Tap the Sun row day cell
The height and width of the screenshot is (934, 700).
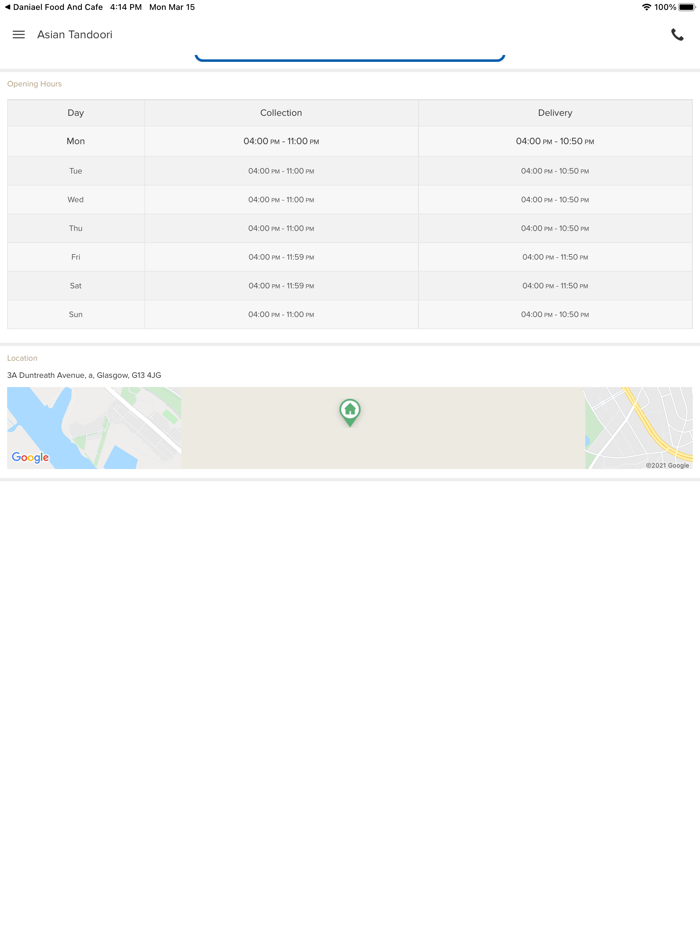[76, 314]
